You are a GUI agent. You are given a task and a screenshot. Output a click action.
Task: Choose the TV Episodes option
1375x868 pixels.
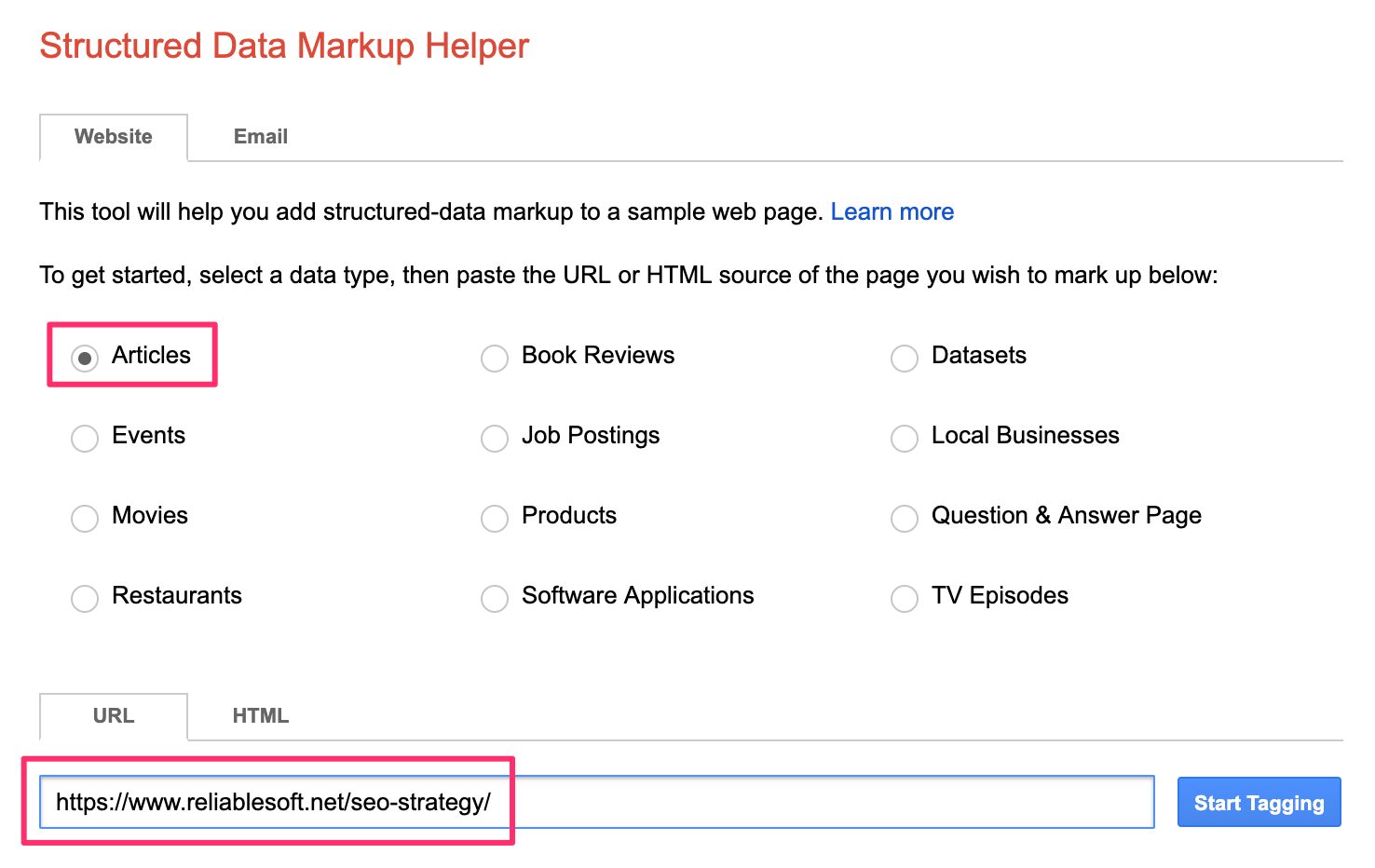point(905,598)
